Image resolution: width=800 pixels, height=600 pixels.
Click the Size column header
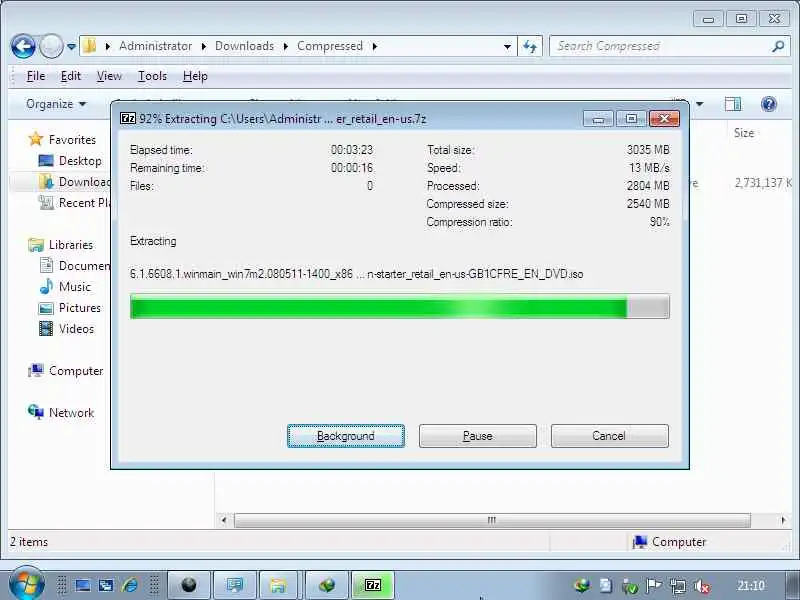pyautogui.click(x=744, y=133)
